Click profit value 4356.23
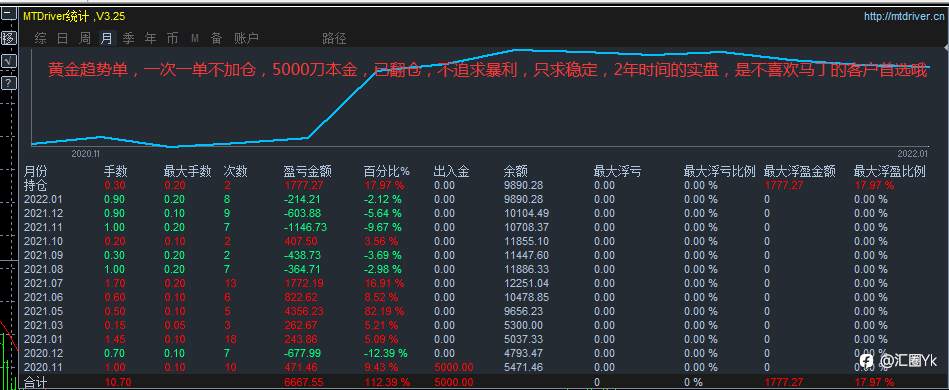Viewport: 949px width, 390px height. [x=303, y=311]
